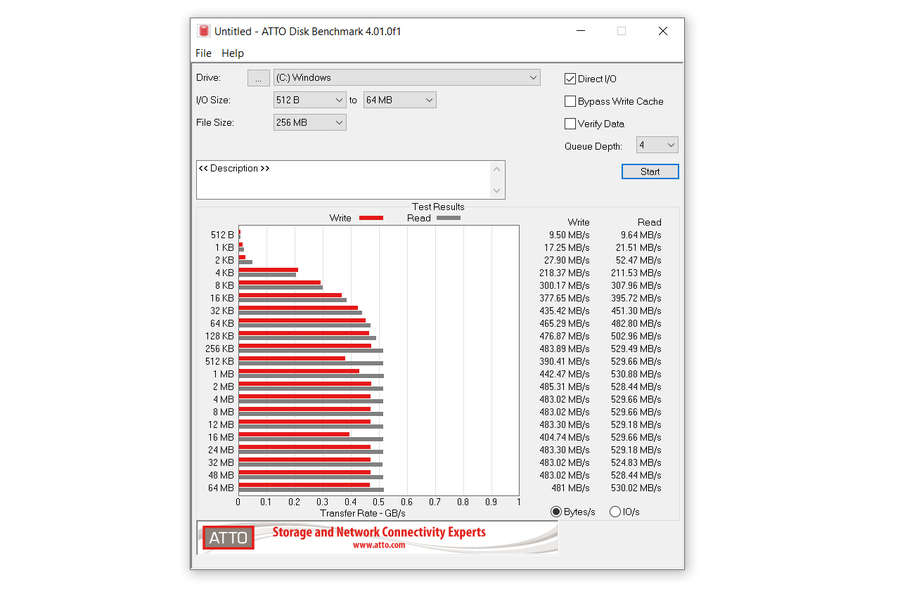The width and height of the screenshot is (900, 591).
Task: Click the 530.02 MB/s read value
Action: point(636,488)
